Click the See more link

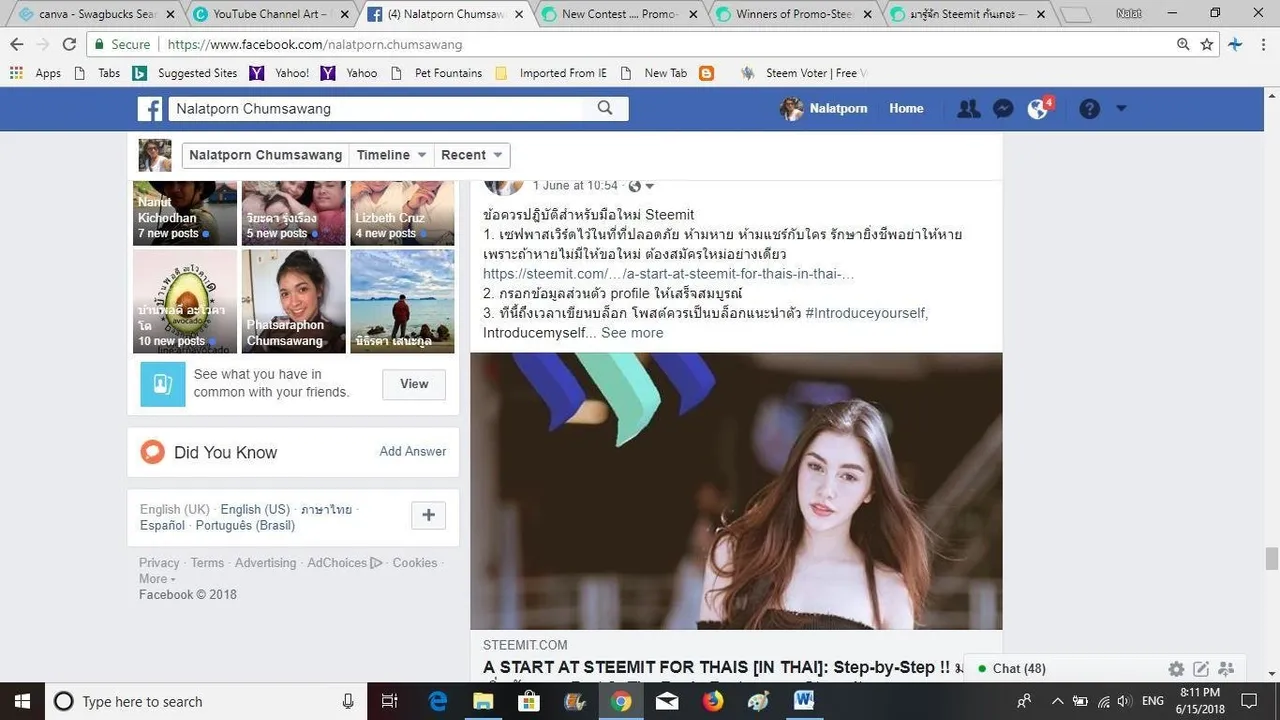pos(632,332)
